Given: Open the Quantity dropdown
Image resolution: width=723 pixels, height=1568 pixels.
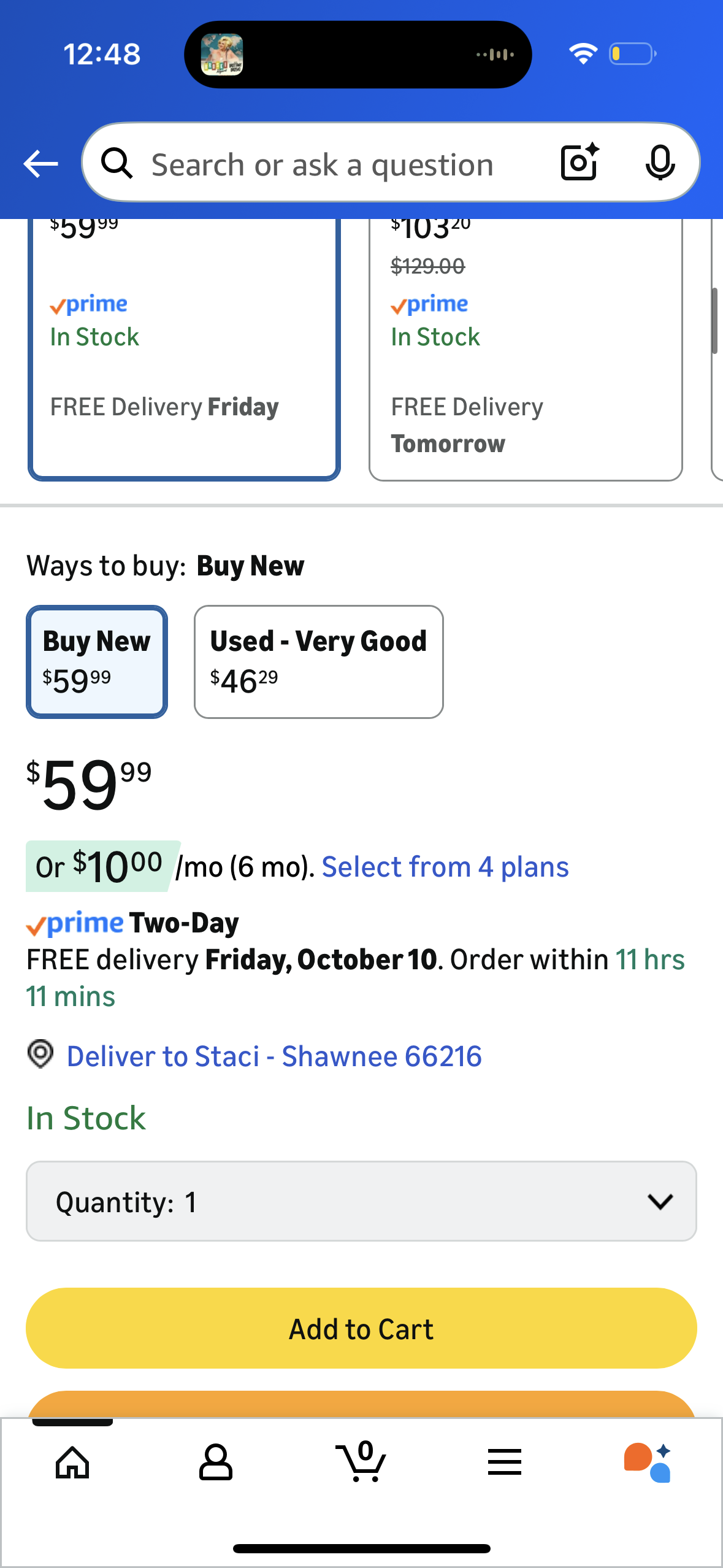Looking at the screenshot, I should (361, 1201).
